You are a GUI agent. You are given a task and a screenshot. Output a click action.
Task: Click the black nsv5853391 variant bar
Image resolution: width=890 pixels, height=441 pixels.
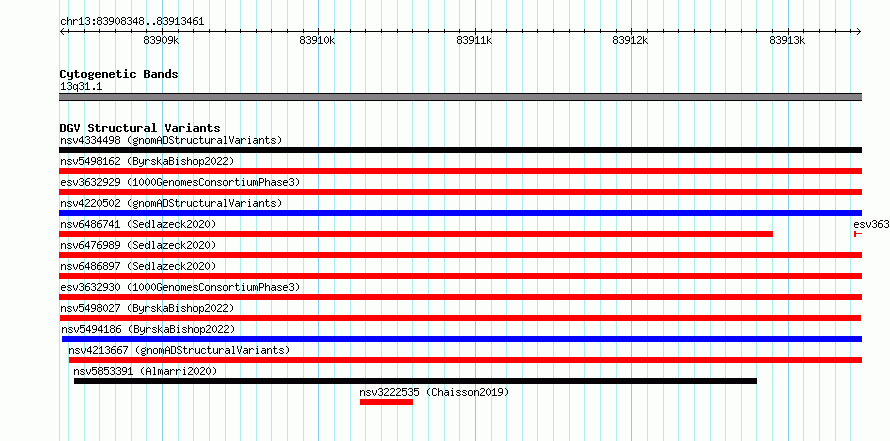(415, 381)
